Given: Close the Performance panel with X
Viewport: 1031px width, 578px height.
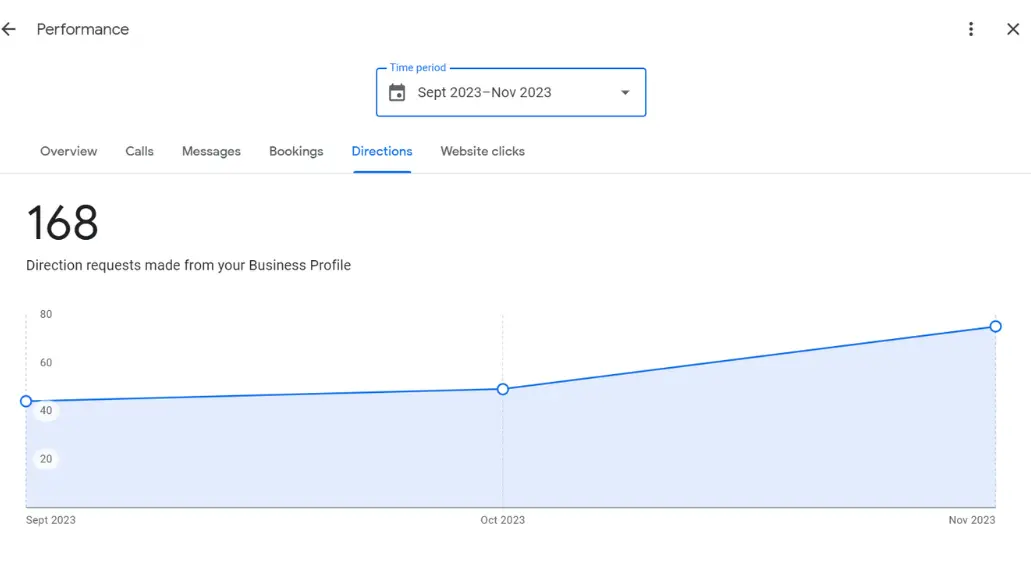Looking at the screenshot, I should click(x=1013, y=29).
